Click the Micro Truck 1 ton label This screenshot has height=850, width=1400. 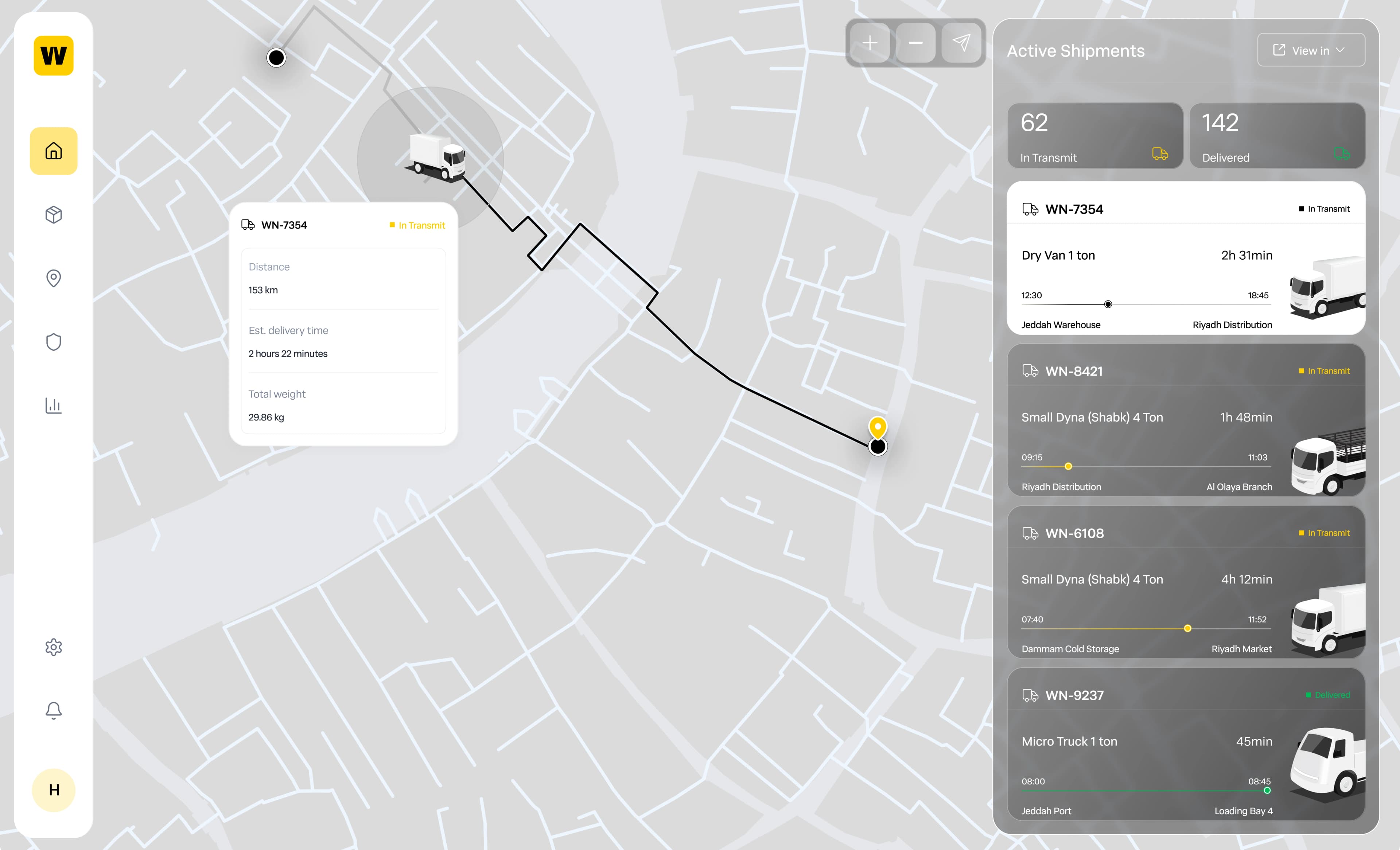click(x=1069, y=741)
